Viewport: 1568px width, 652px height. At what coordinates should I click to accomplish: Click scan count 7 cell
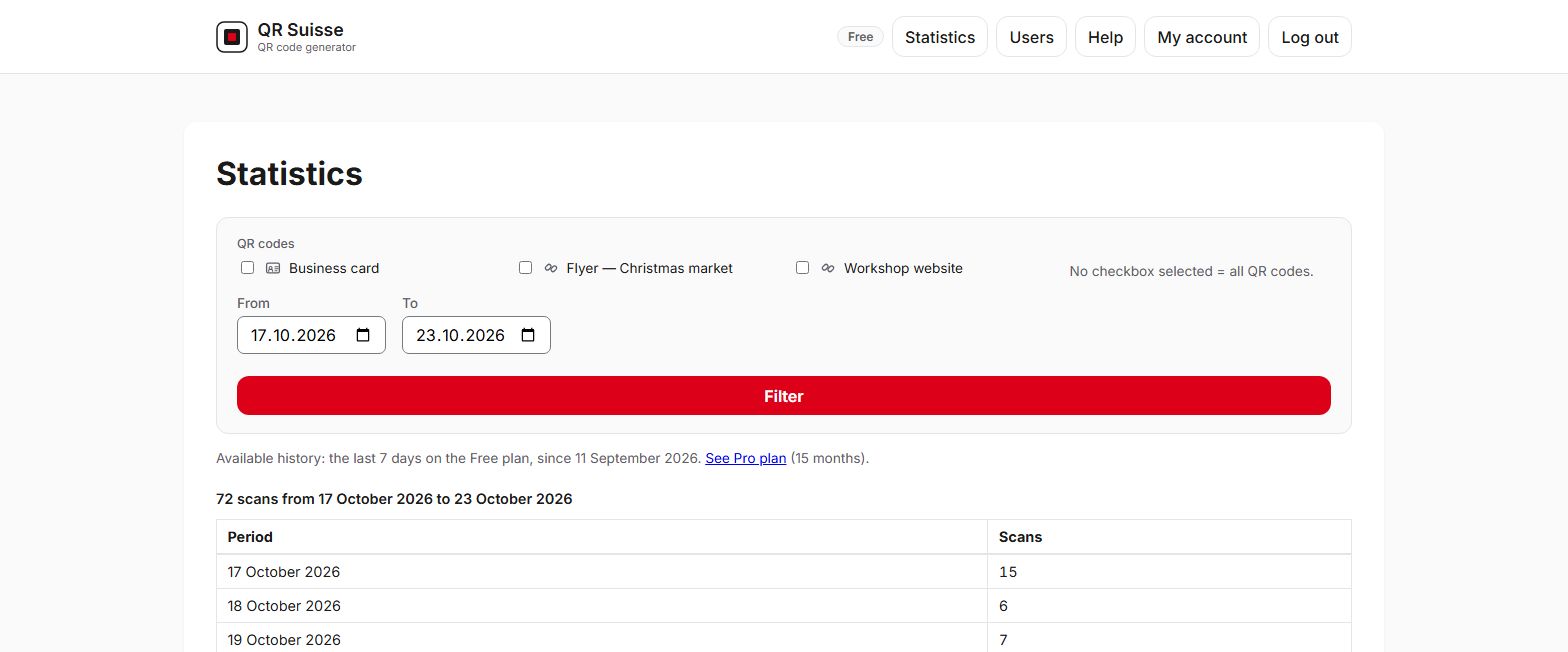coord(1169,638)
